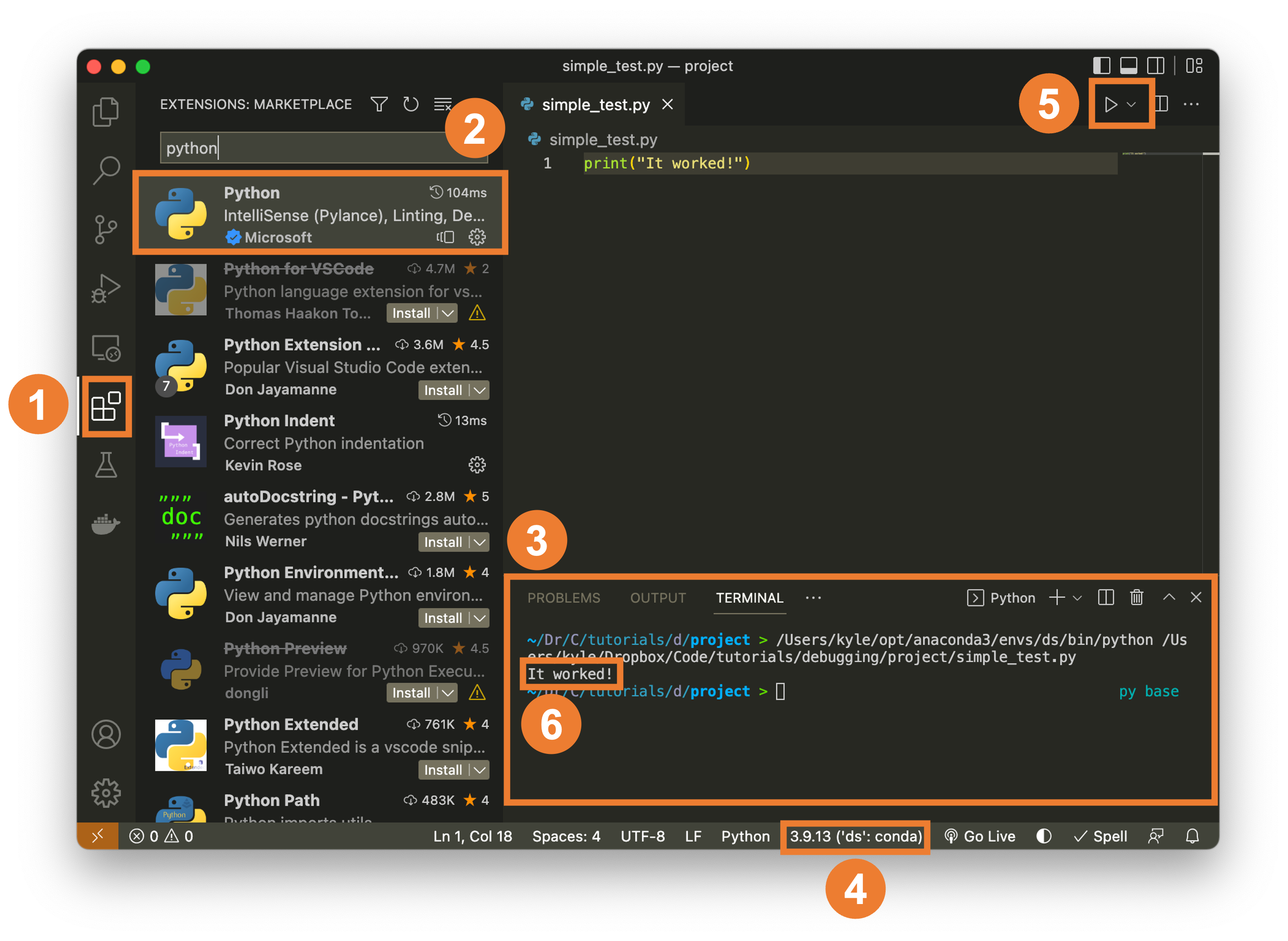Select the Extensions icon in activity bar
The image size is (1288, 941).
[x=106, y=407]
